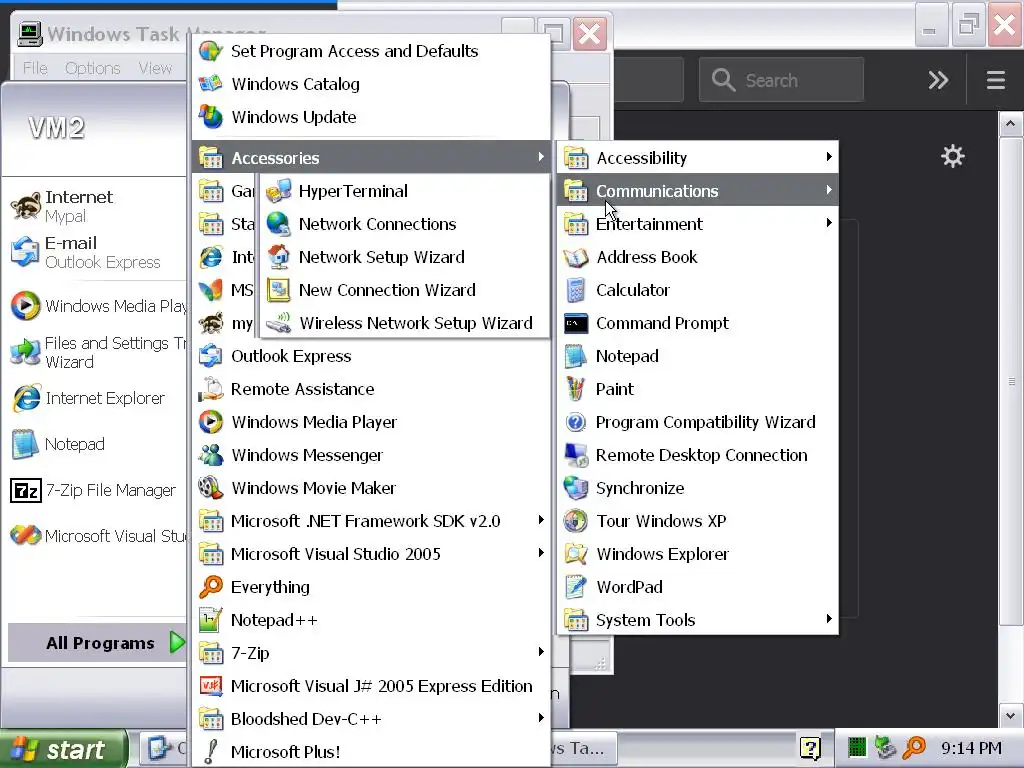
Task: Click the 9:14 PM taskbar clock
Action: (x=971, y=748)
